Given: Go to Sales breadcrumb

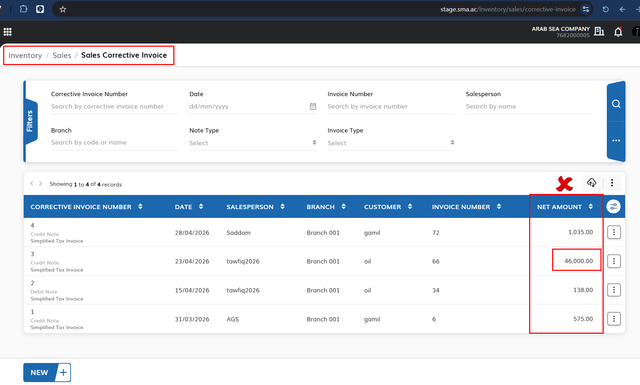Looking at the screenshot, I should [62, 56].
